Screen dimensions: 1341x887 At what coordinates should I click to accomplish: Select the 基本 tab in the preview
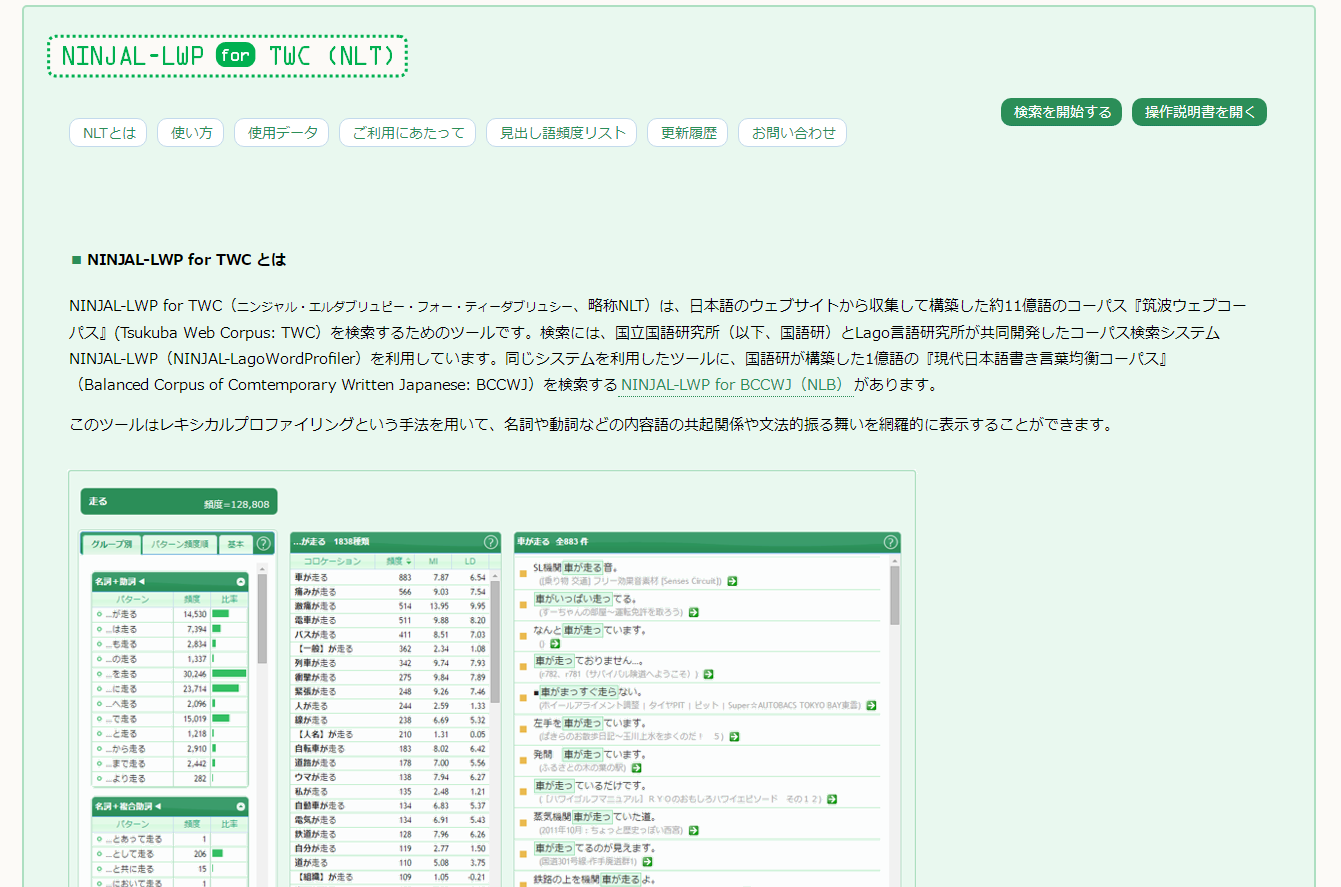236,544
